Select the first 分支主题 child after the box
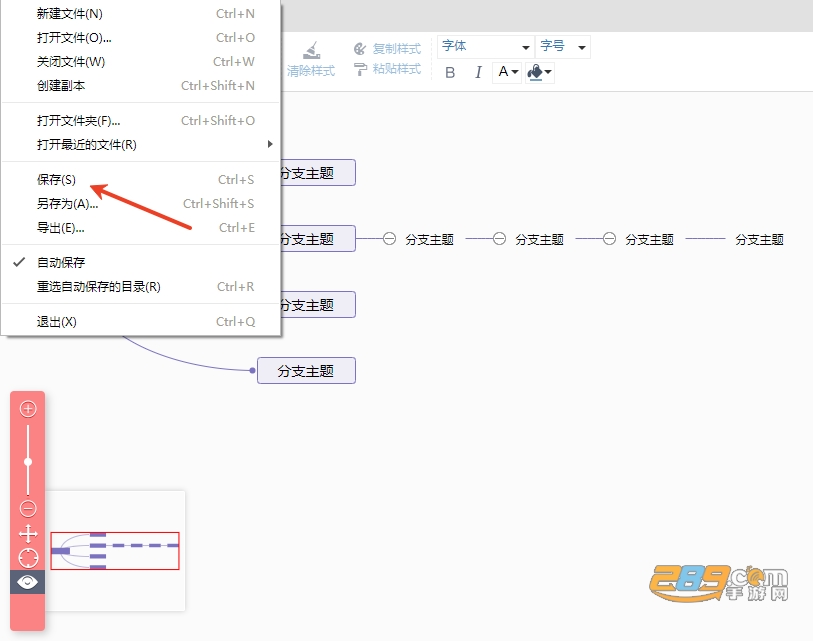 [429, 240]
